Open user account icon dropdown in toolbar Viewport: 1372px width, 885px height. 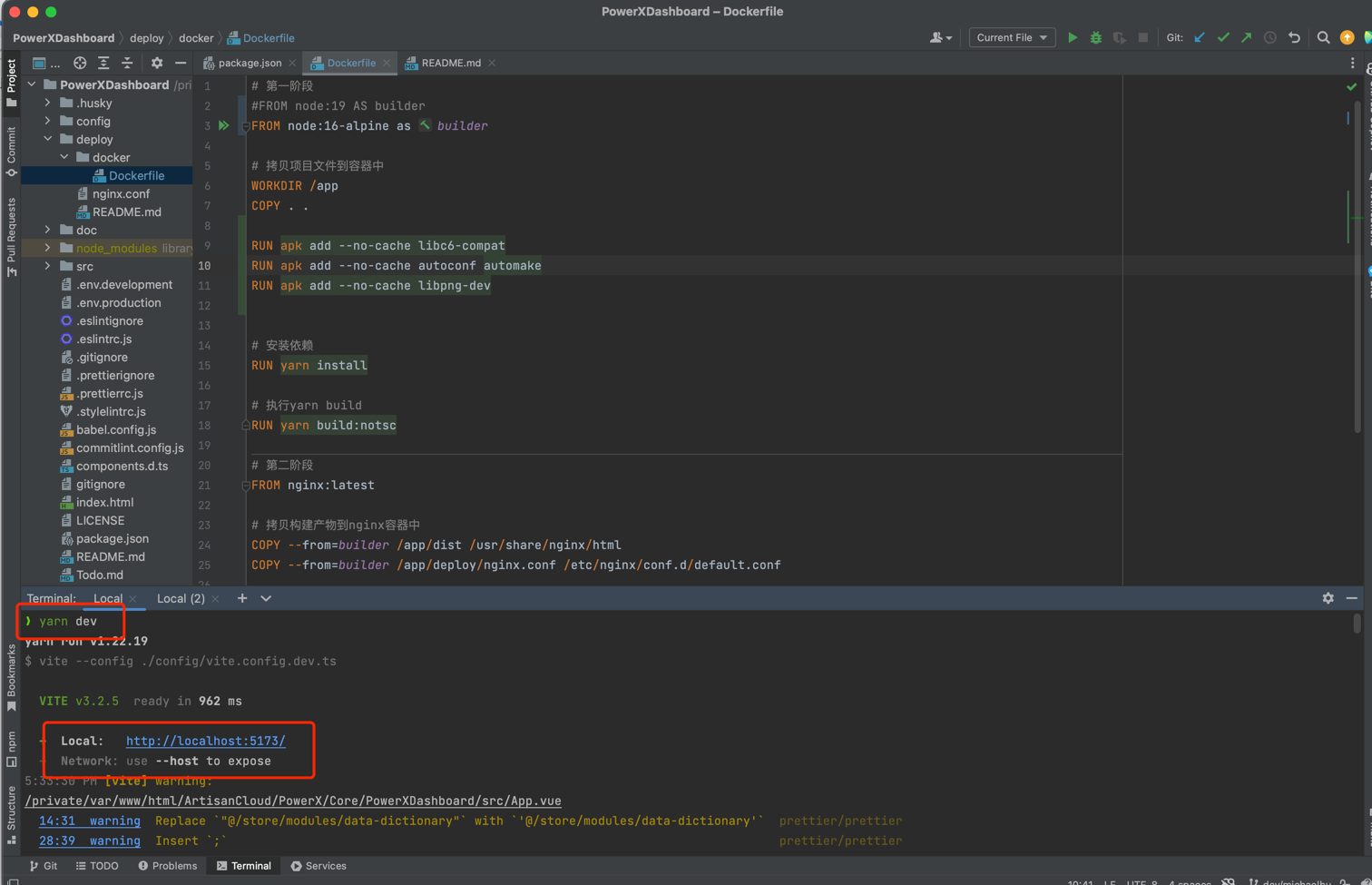[x=941, y=38]
